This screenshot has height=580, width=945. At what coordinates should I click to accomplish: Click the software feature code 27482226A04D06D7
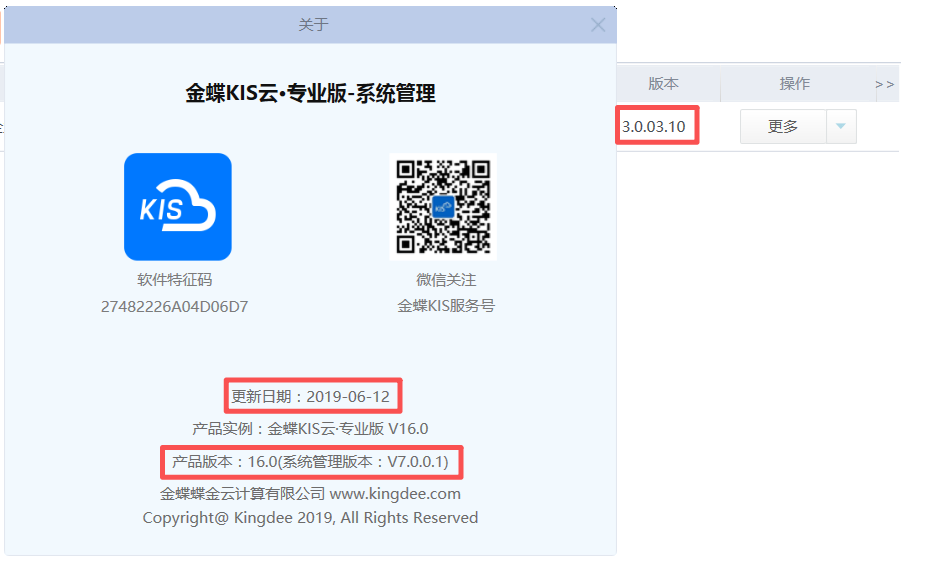click(x=175, y=307)
